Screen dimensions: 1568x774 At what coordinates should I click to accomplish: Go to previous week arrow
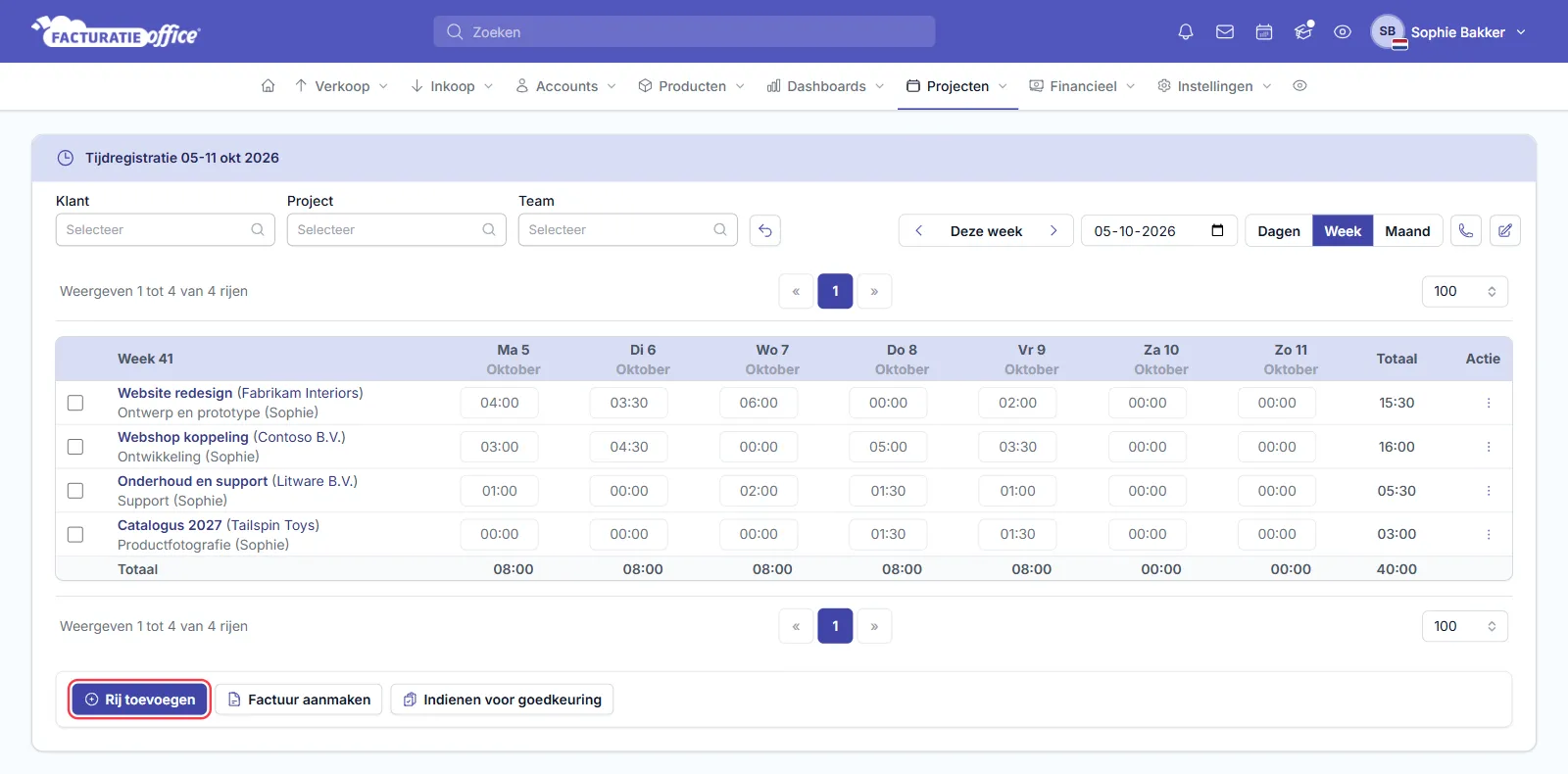tap(918, 231)
